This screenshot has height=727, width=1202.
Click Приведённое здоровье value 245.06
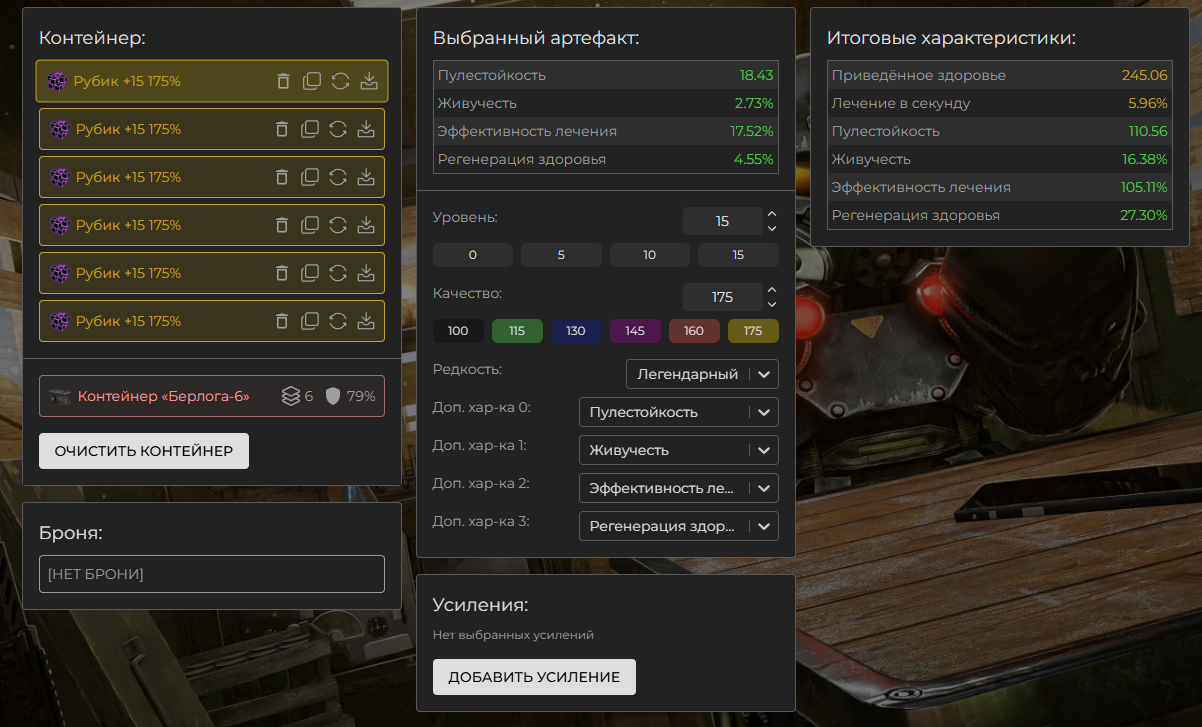pos(1145,75)
